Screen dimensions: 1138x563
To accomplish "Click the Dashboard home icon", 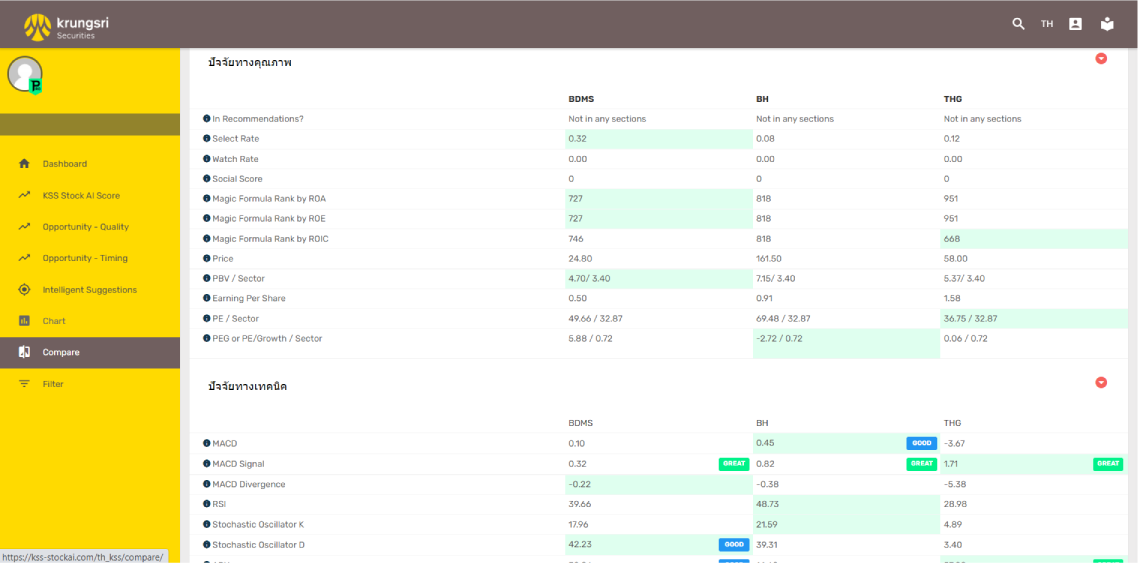I will point(24,164).
